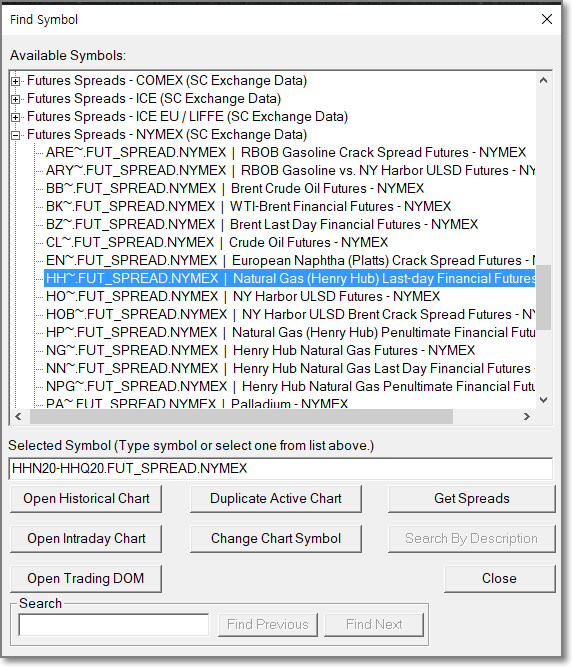Select ARE~.FUT_SPREAD.NYMEX RBOB Gasoline Crack Spread
This screenshot has width=572, height=667.
pyautogui.click(x=286, y=152)
